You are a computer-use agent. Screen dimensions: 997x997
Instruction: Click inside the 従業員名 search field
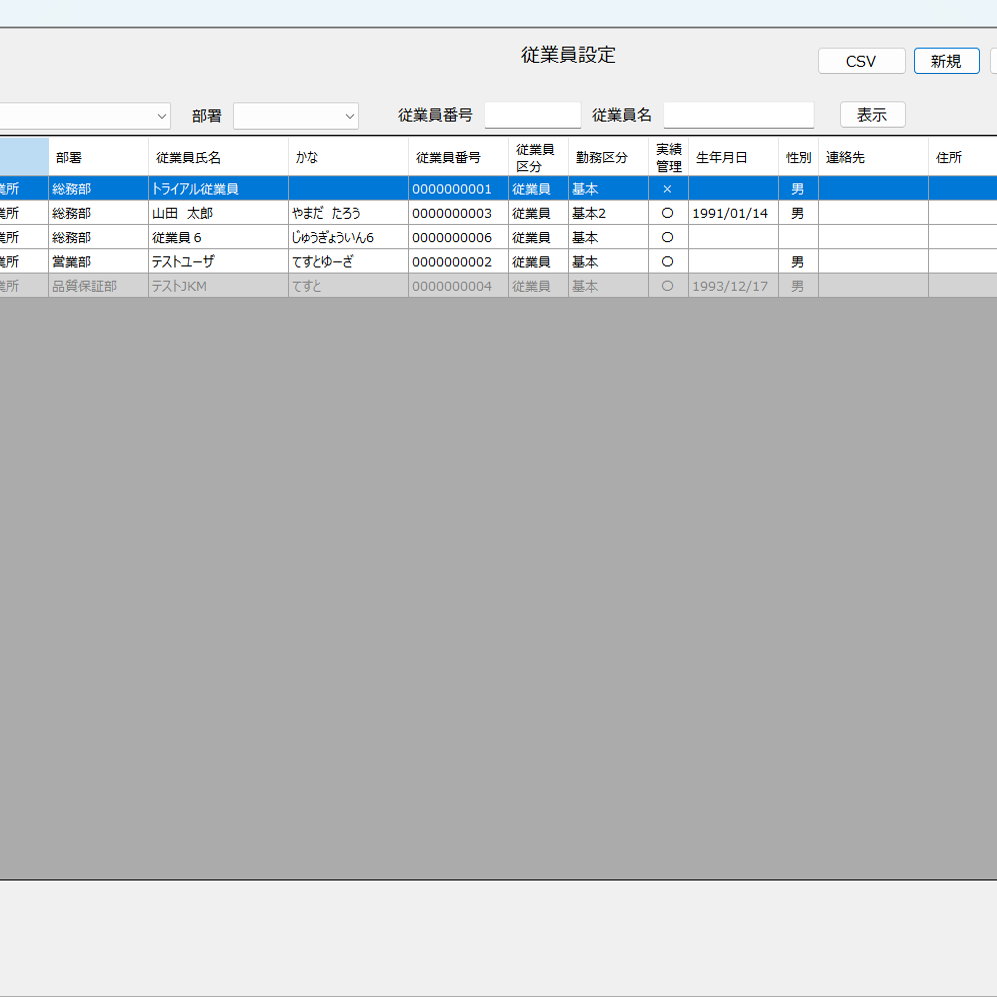coord(738,115)
